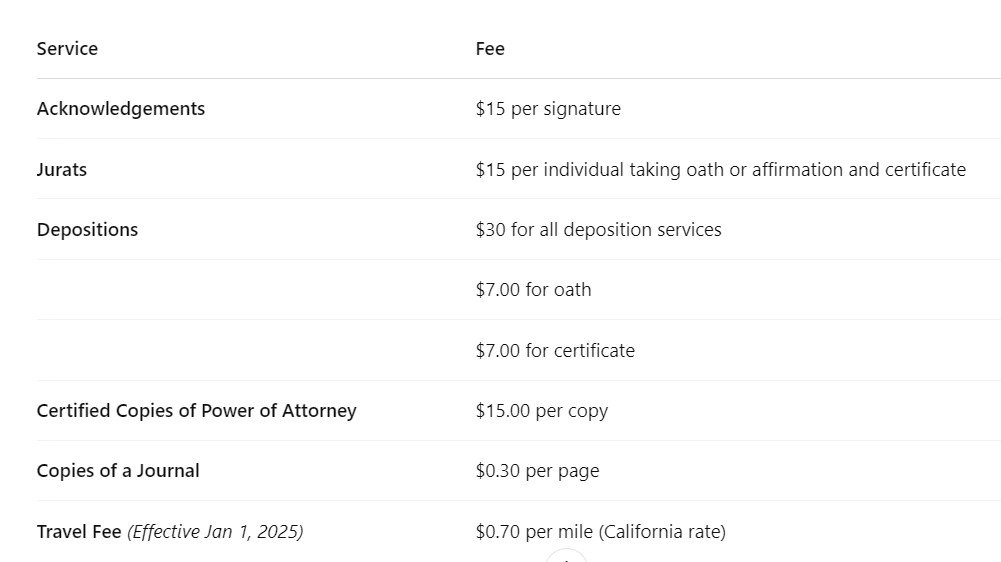Select the Copies of a Journal label
1001x562 pixels.
tap(118, 471)
